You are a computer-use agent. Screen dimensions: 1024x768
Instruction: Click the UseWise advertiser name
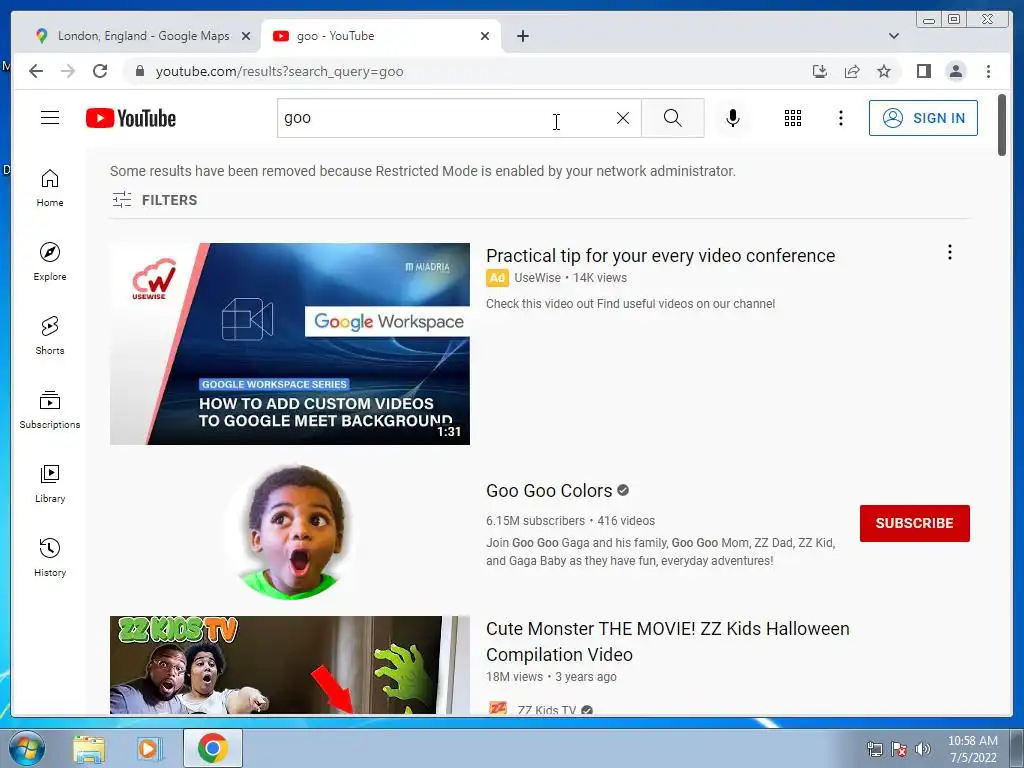(537, 278)
